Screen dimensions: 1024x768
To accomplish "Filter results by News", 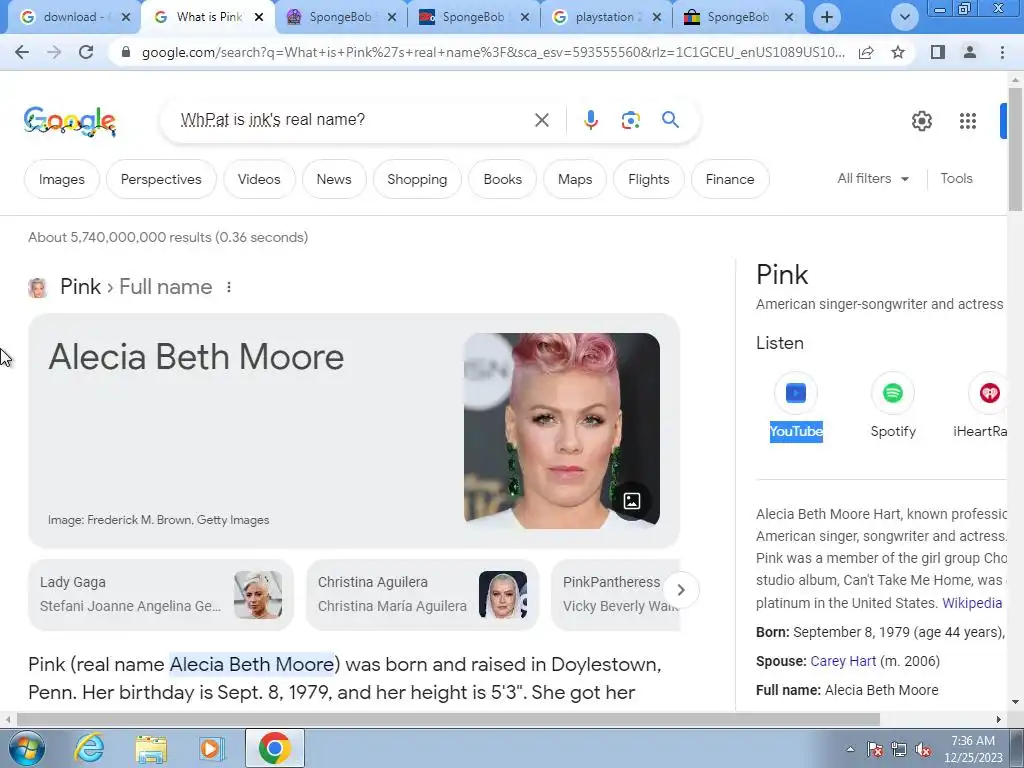I will (x=334, y=179).
